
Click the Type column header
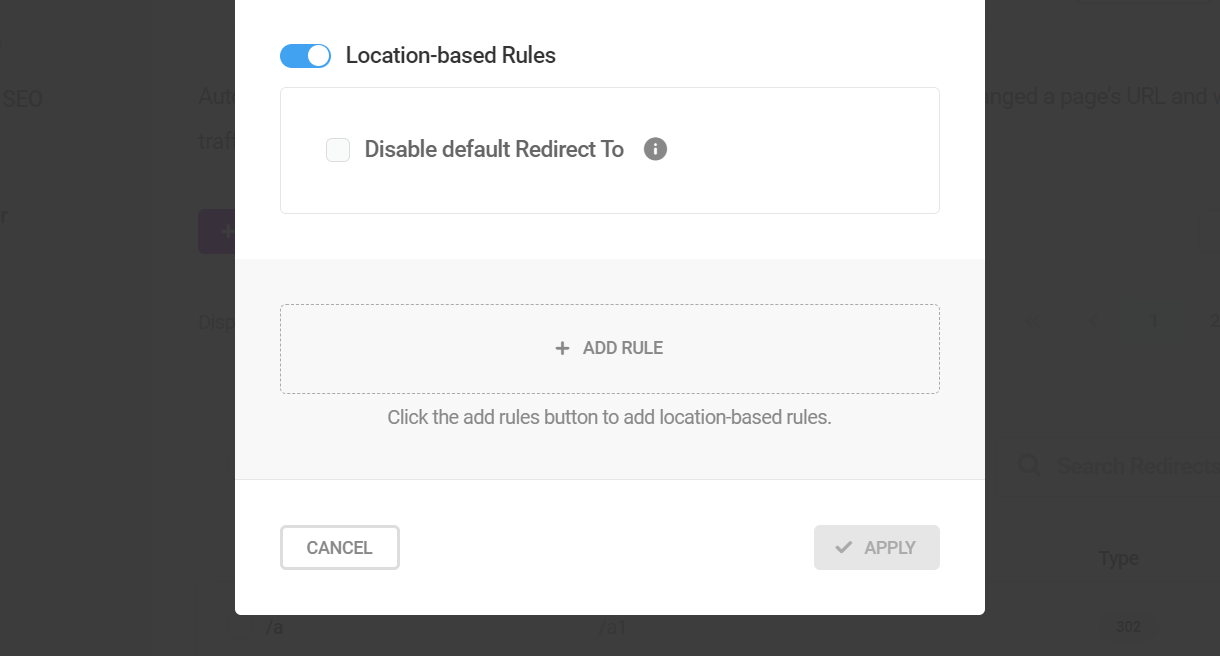[1118, 558]
